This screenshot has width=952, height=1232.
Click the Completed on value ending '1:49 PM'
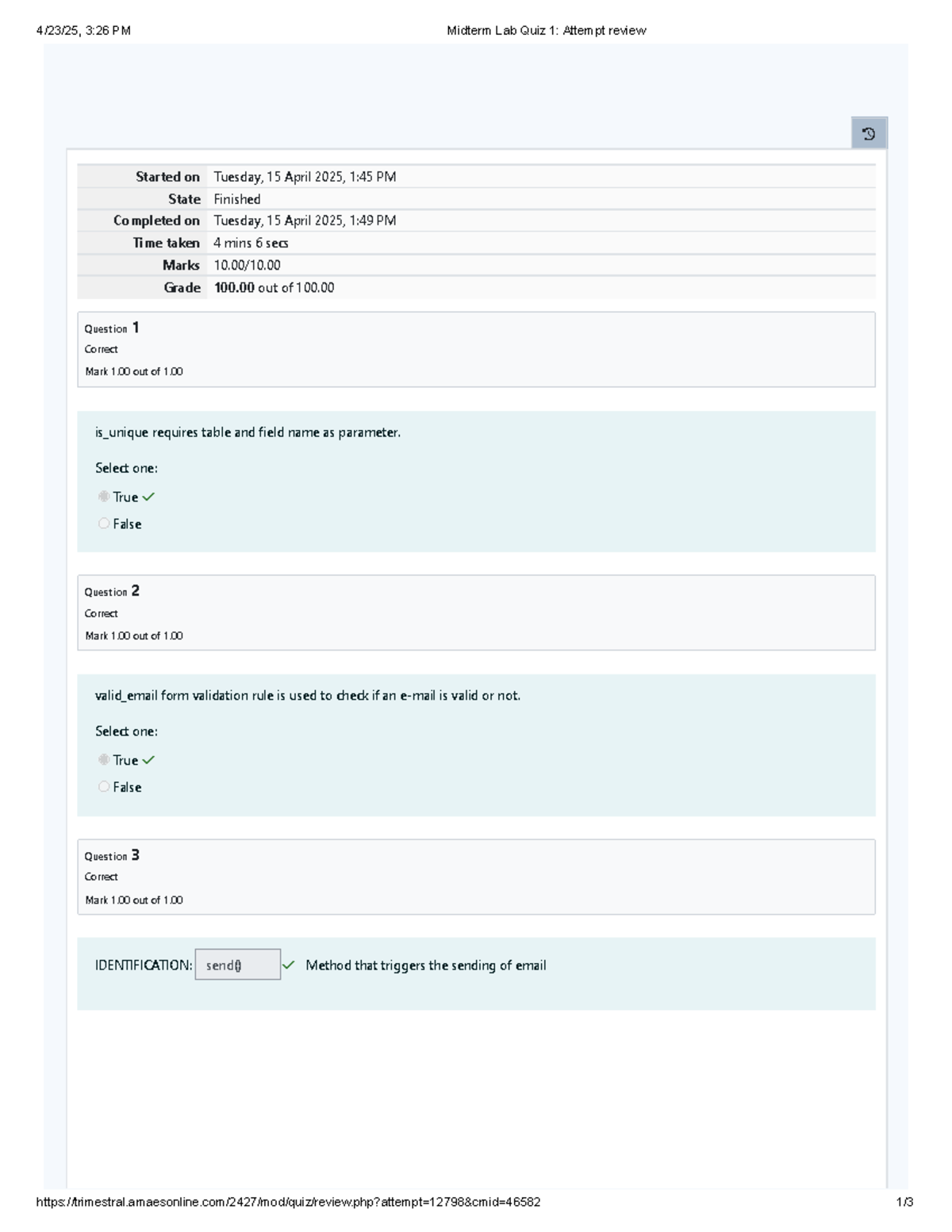point(305,221)
